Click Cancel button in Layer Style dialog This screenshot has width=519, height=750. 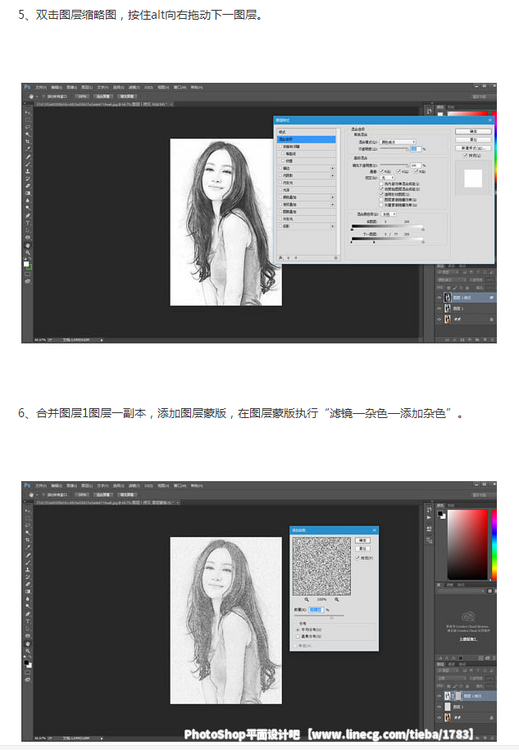tap(473, 140)
